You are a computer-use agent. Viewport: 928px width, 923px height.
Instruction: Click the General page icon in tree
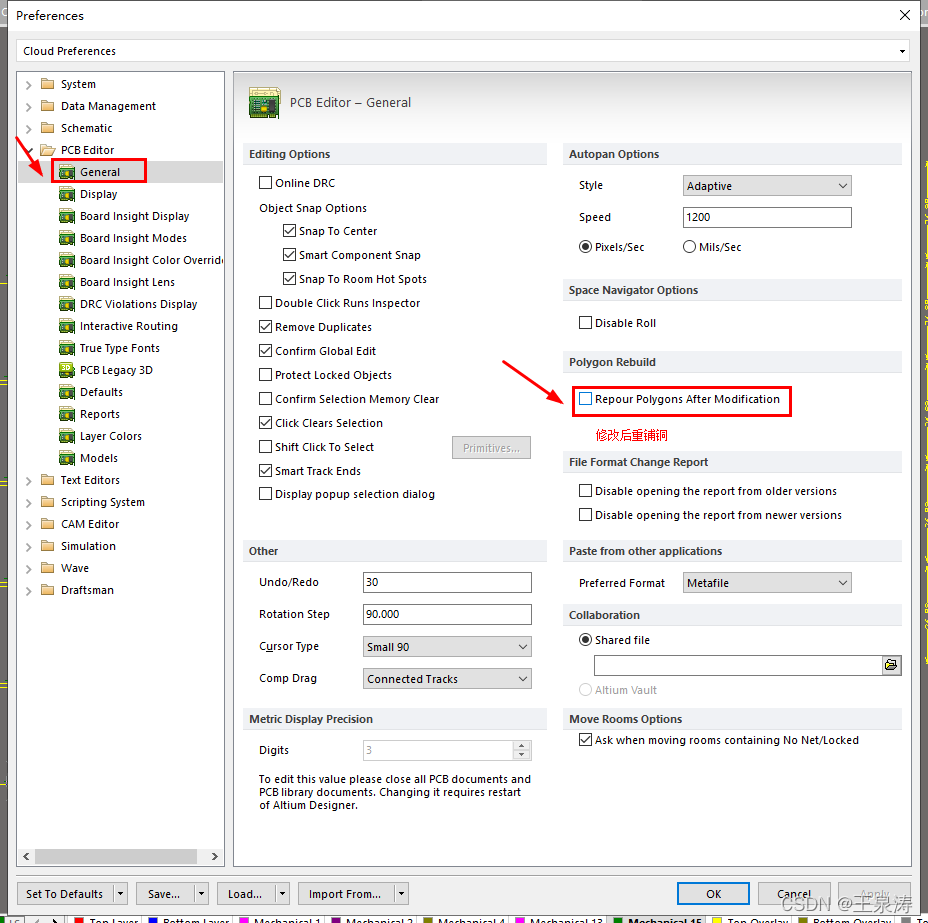[x=67, y=172]
